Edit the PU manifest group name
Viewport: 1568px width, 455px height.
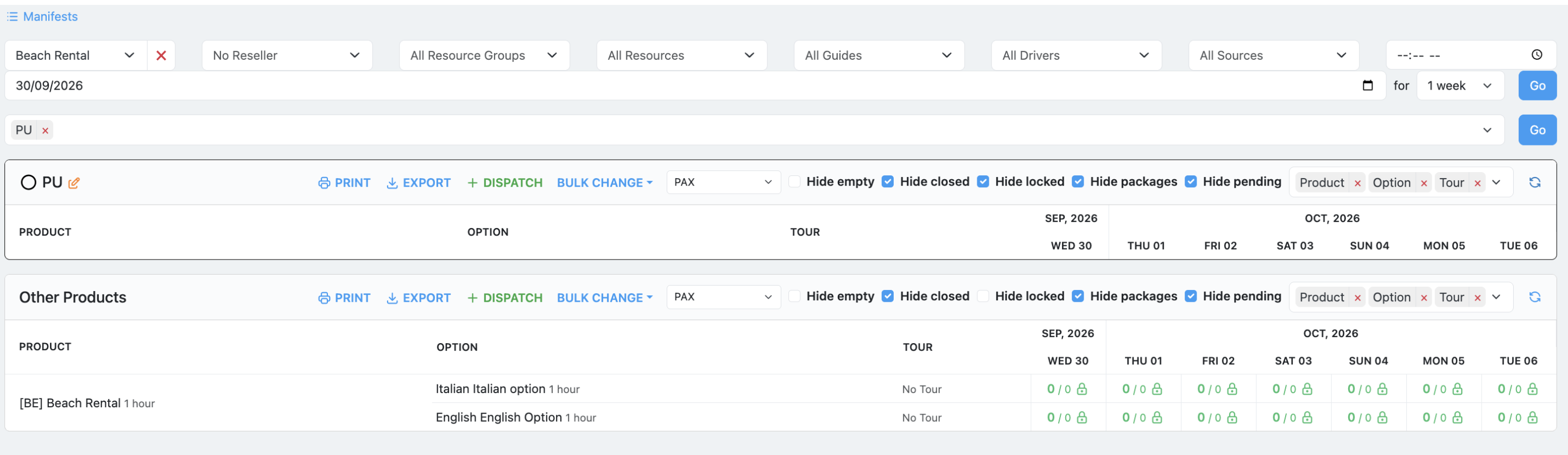74,183
